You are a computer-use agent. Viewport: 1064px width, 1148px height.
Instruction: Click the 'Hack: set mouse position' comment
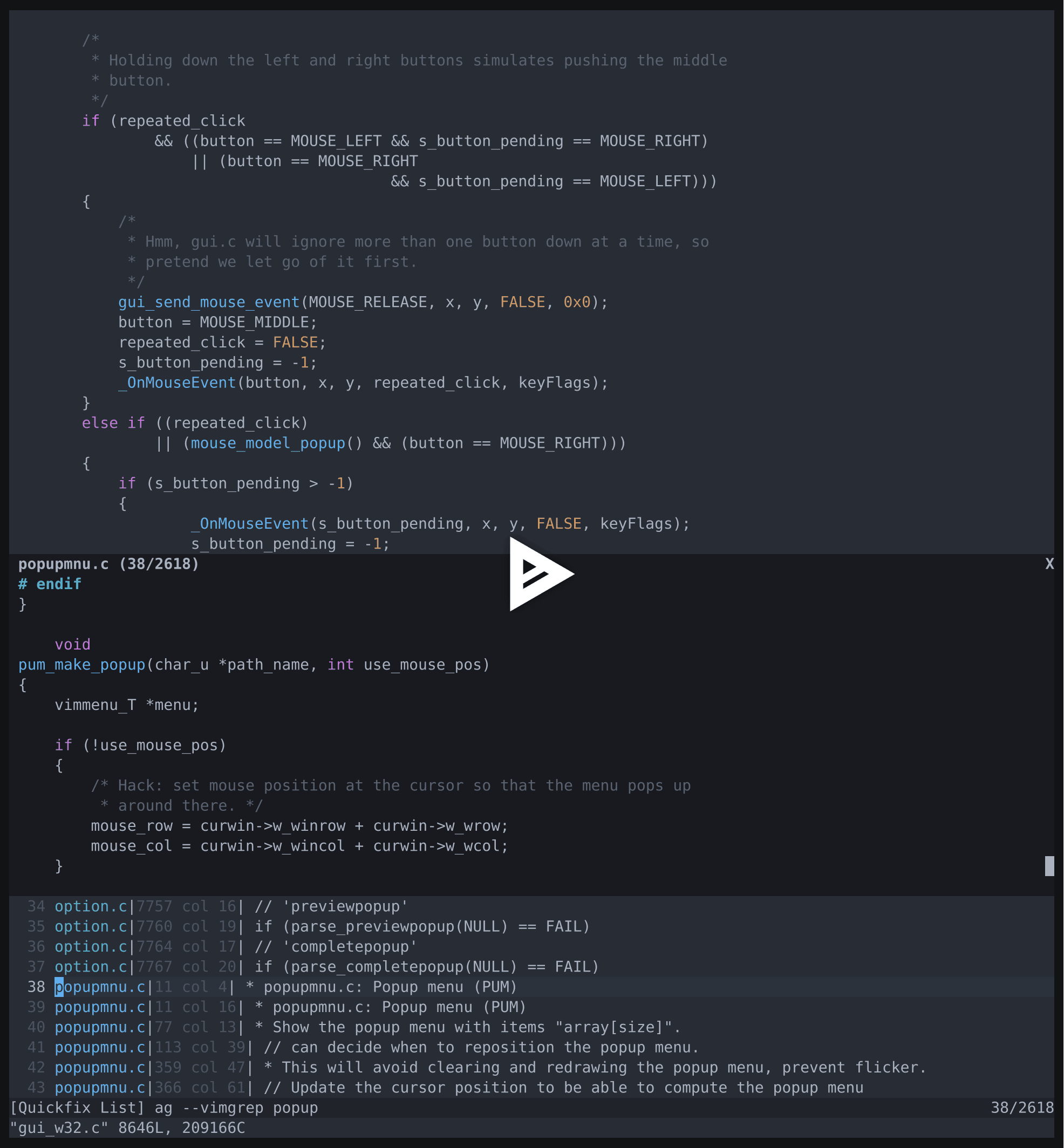(391, 786)
